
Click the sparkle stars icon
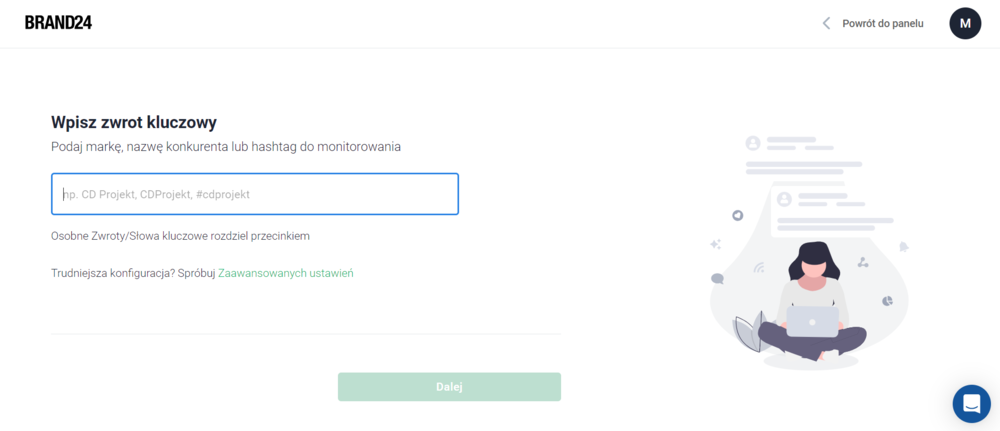pyautogui.click(x=716, y=244)
